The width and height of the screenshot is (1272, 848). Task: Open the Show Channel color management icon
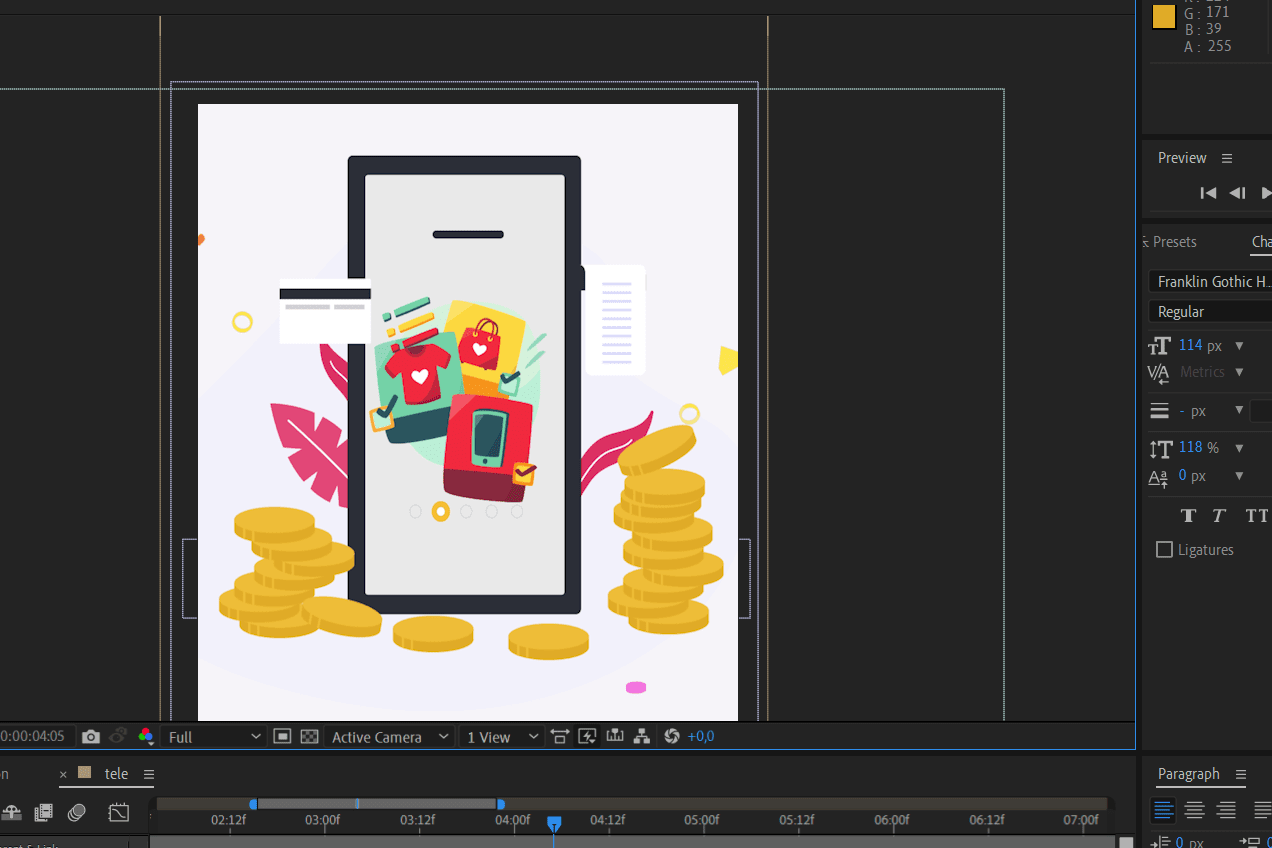(x=146, y=737)
